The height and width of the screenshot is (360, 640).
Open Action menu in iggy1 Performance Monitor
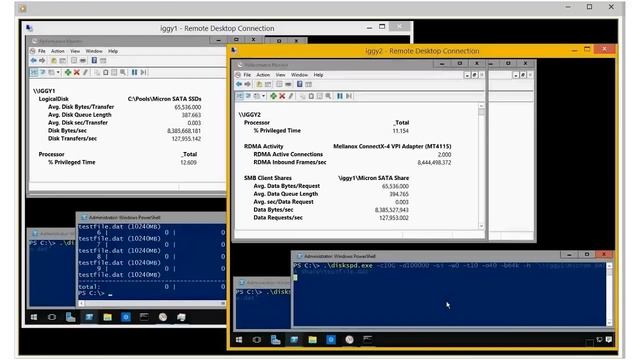58,51
